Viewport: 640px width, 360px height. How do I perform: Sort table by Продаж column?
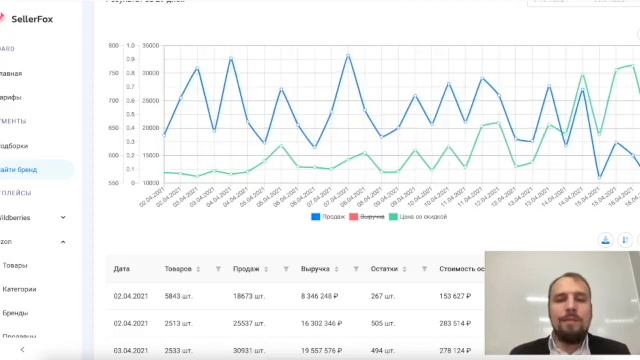click(x=266, y=269)
